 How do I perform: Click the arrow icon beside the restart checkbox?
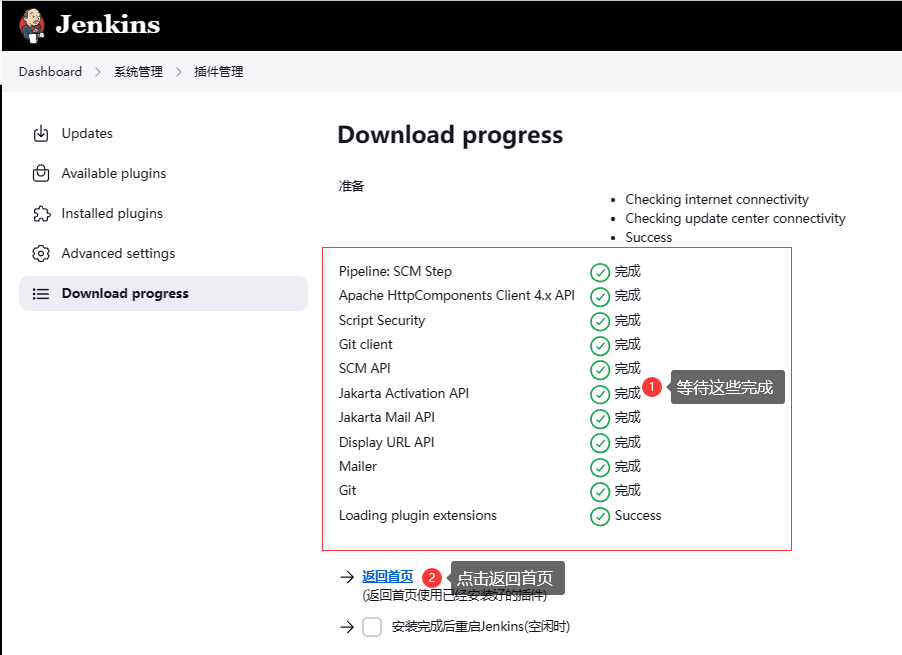coord(347,627)
